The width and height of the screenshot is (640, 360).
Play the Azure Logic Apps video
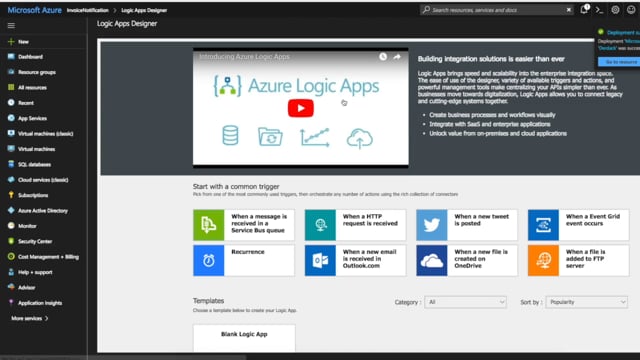(x=301, y=108)
